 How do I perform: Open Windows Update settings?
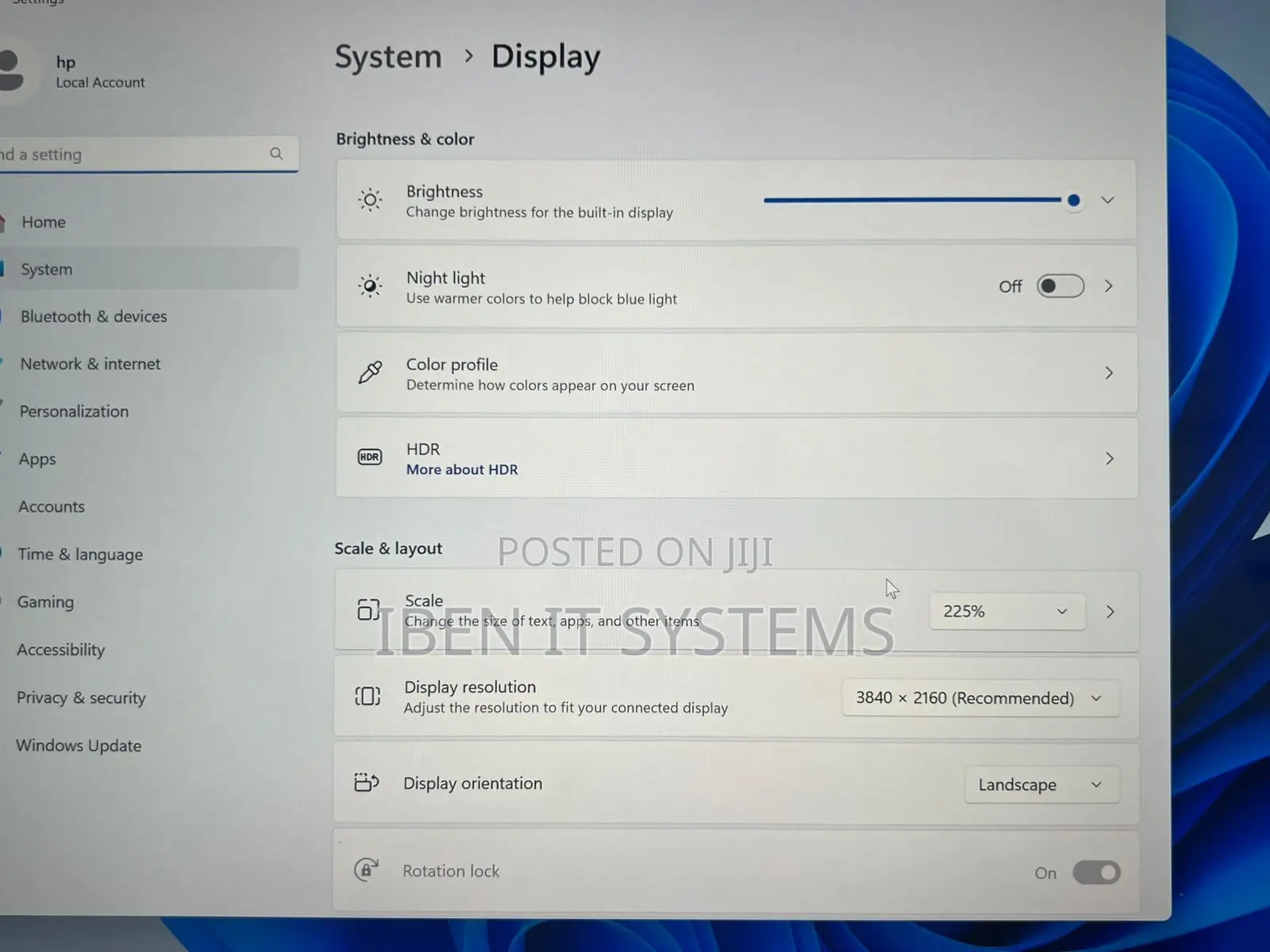[x=79, y=745]
